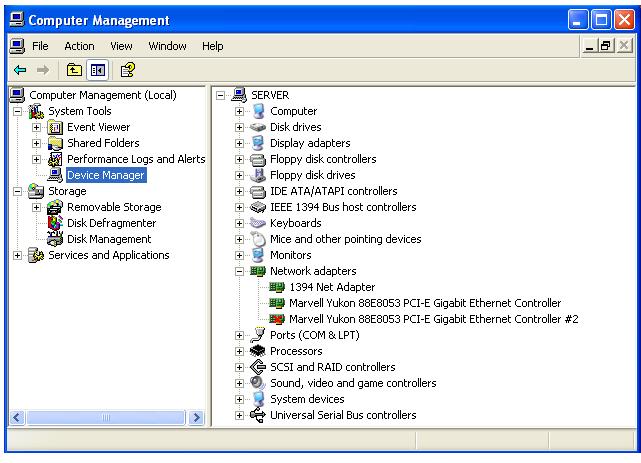The height and width of the screenshot is (463, 641).
Task: Toggle the Show/Hide Console Tree icon
Action: [98, 70]
